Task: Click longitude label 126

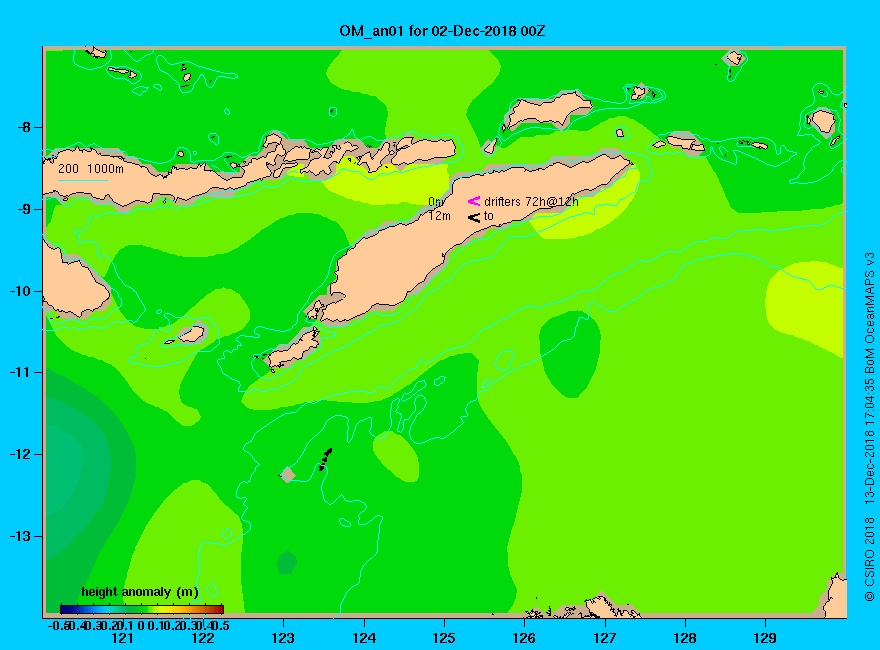Action: tap(524, 638)
